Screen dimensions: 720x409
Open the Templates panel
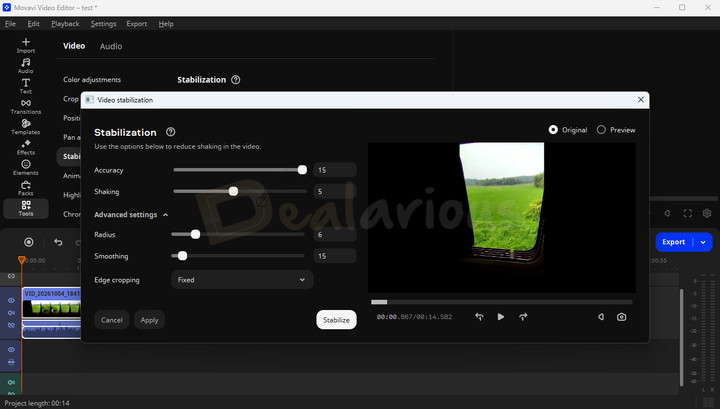pos(26,127)
